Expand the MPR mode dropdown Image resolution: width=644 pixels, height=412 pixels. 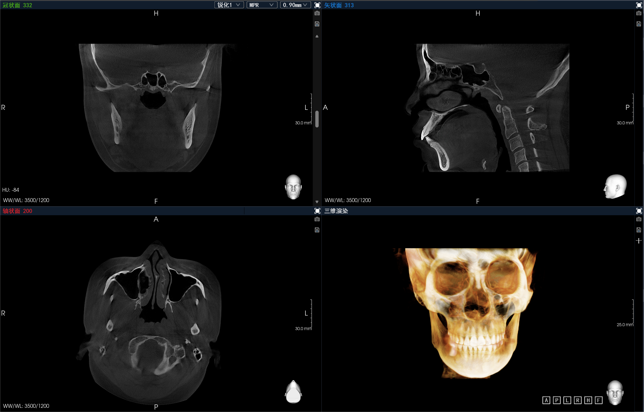pos(261,5)
